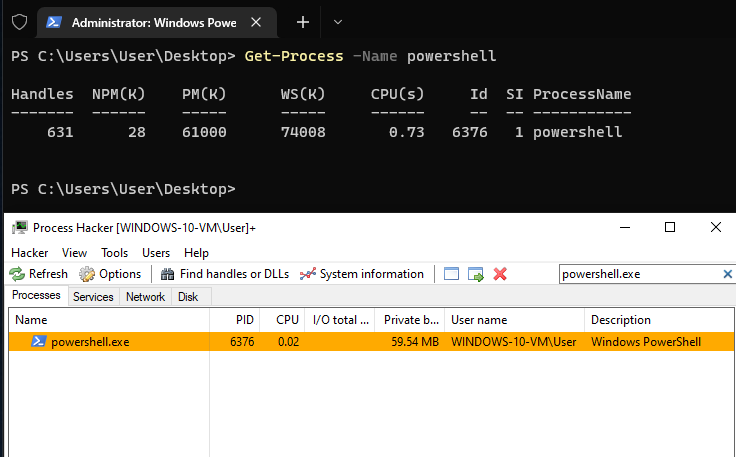Image resolution: width=736 pixels, height=457 pixels.
Task: Sort by the CPU column header
Action: pos(282,320)
